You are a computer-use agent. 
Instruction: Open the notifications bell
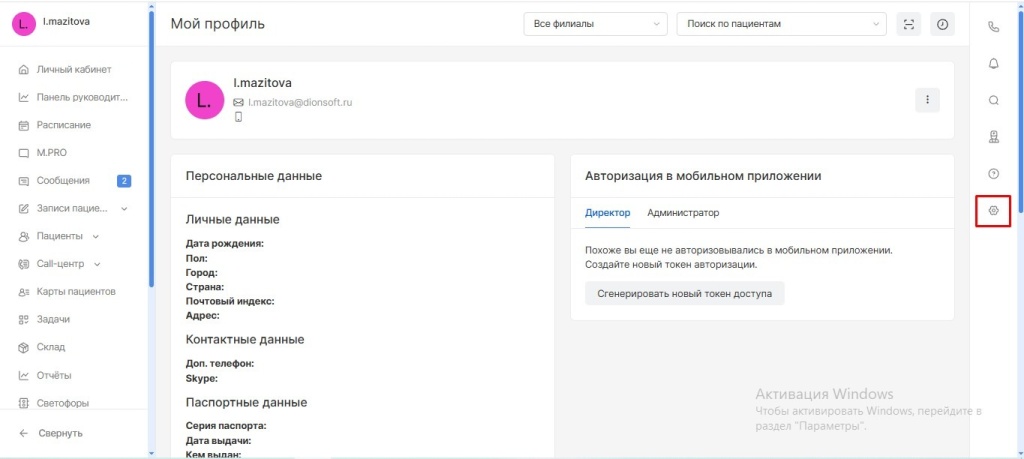pos(993,64)
